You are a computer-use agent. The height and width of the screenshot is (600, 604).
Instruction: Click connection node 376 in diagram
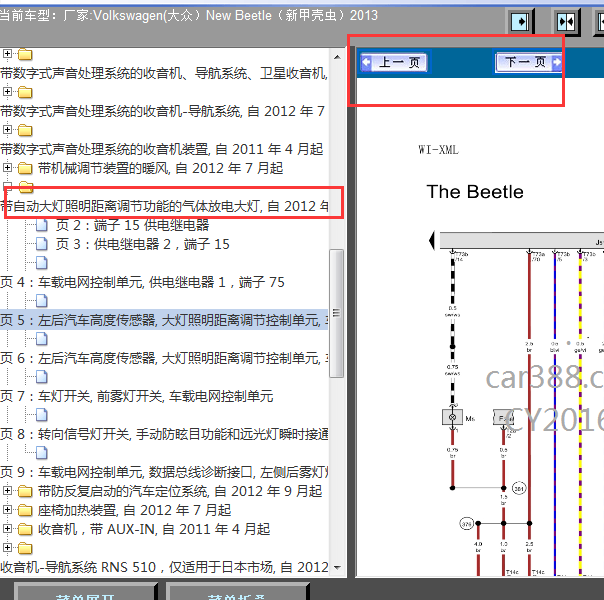[466, 523]
